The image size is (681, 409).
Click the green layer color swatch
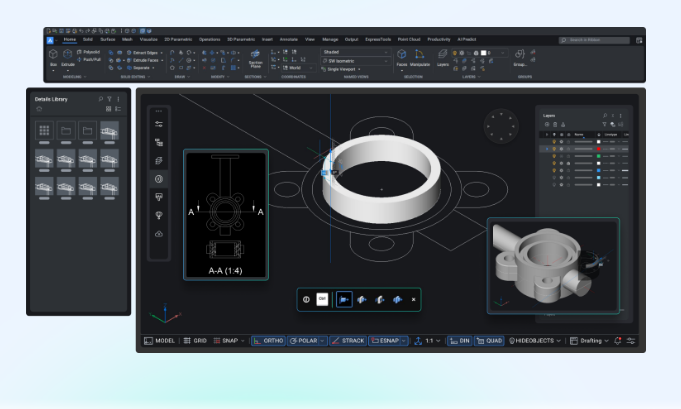pos(598,156)
